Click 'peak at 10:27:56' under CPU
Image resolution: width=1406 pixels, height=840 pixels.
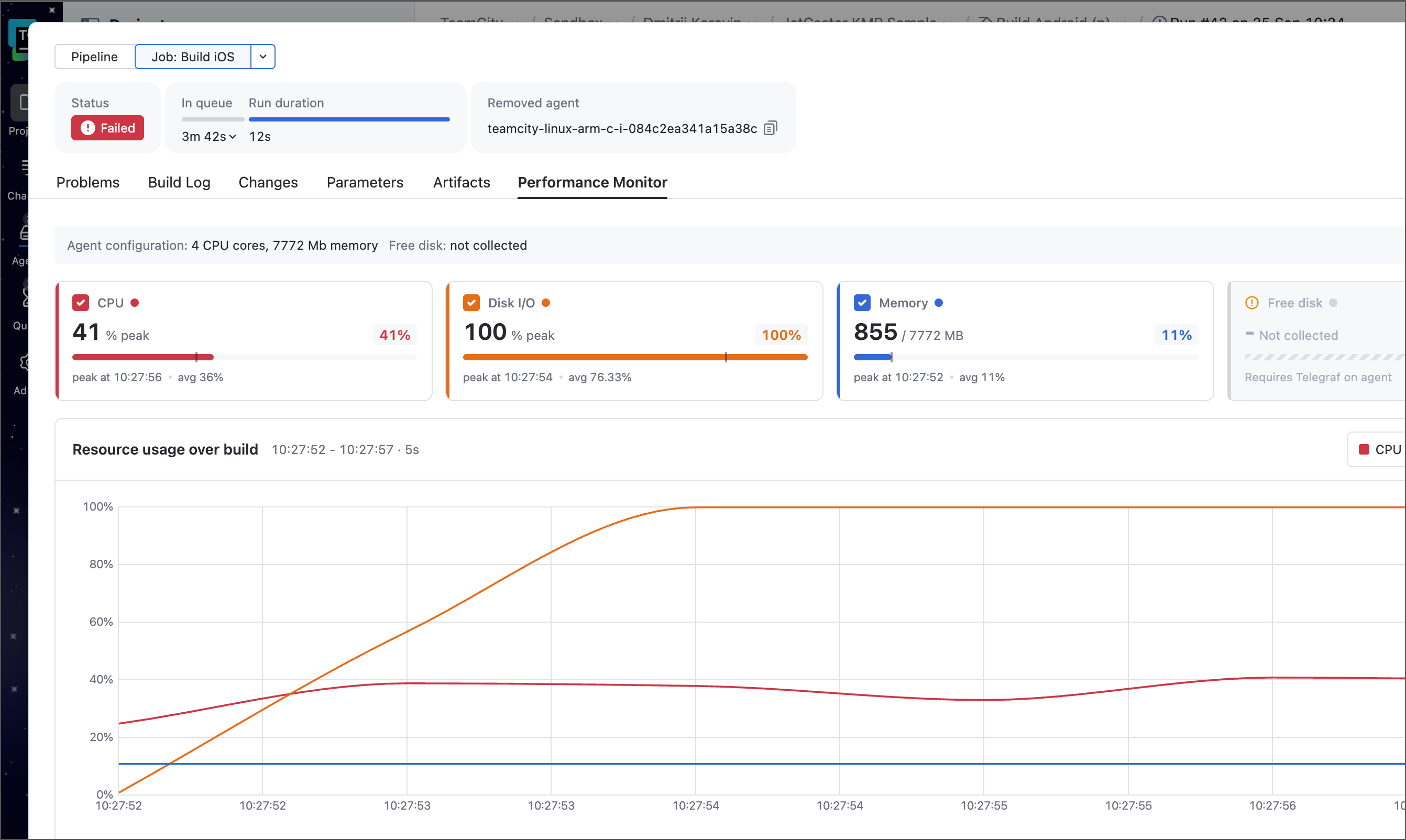point(117,377)
